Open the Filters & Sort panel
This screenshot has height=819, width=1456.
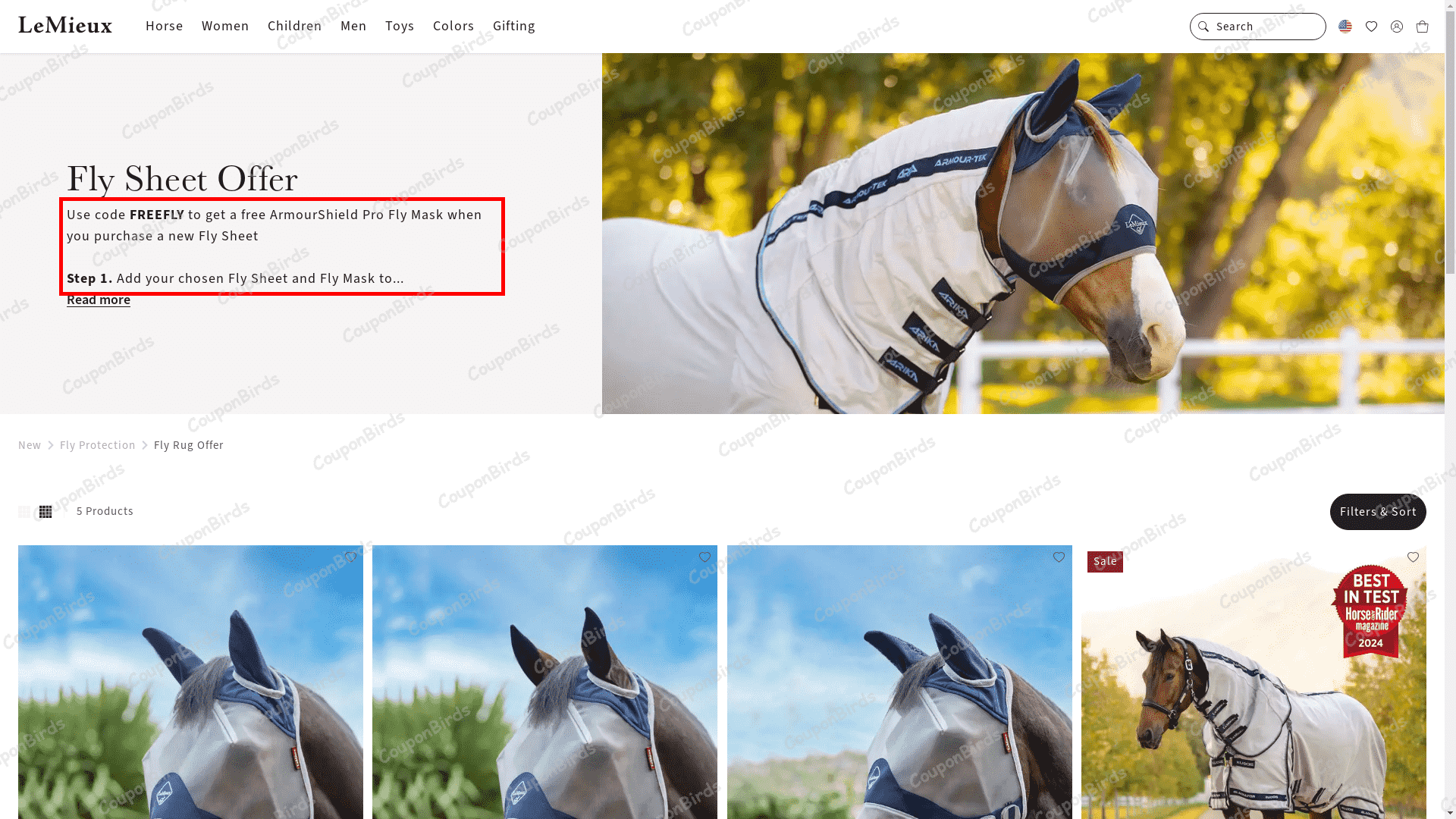pos(1378,512)
